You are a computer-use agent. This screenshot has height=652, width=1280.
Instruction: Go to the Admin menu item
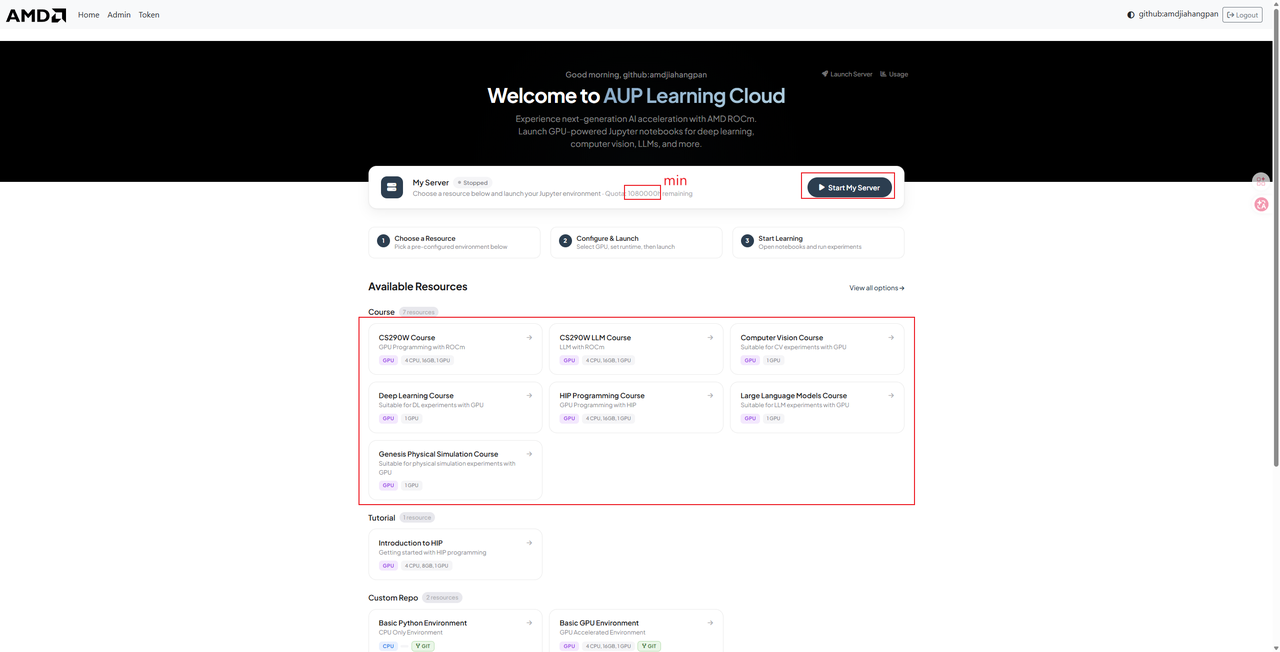tap(119, 15)
